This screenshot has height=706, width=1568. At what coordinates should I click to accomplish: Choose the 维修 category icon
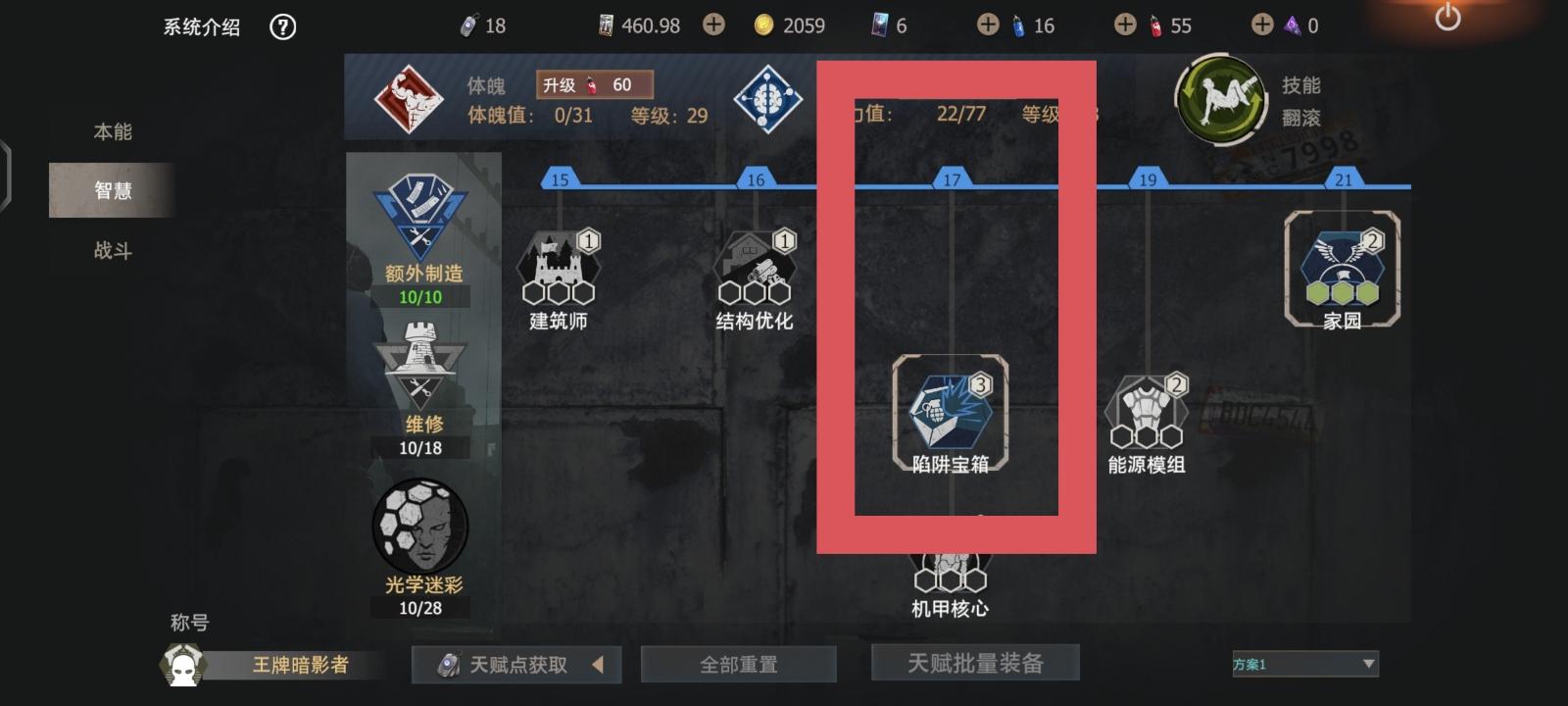pos(420,365)
